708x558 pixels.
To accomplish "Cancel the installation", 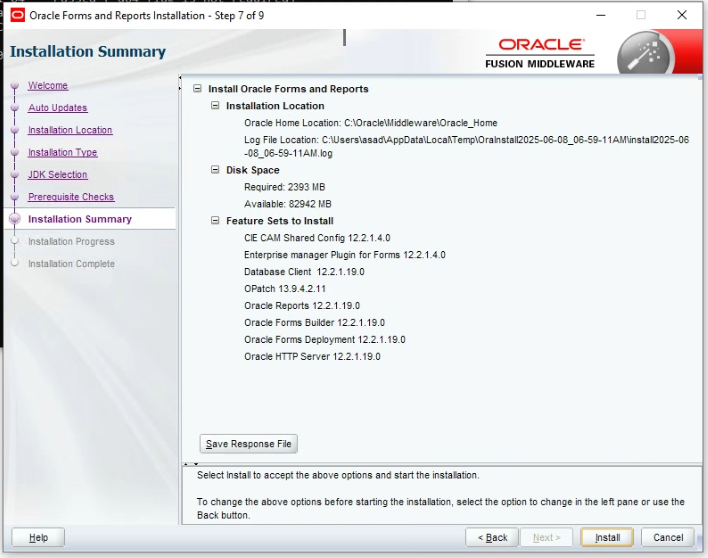I will (x=668, y=537).
